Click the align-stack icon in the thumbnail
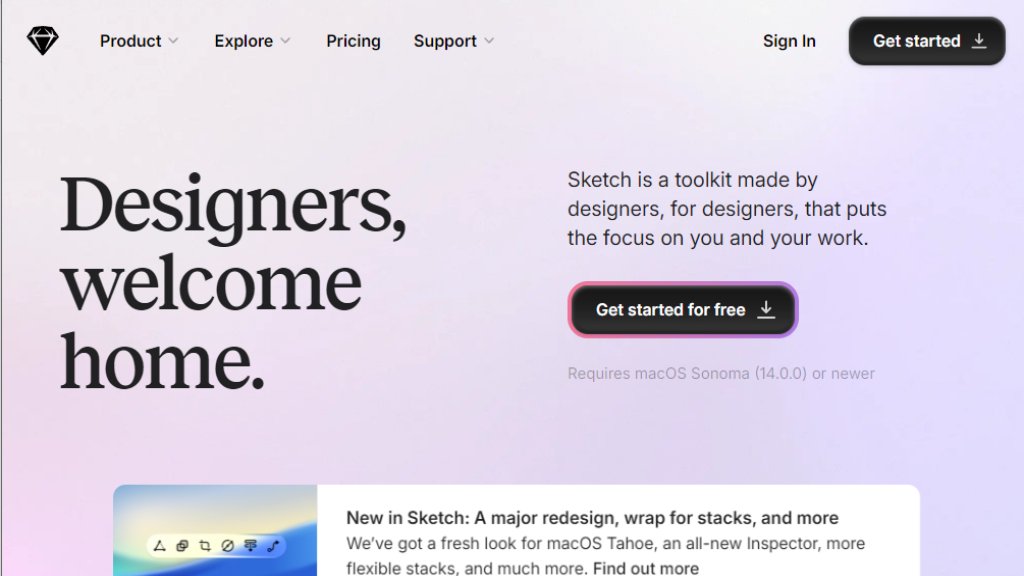Viewport: 1024px width, 576px height. [x=250, y=546]
